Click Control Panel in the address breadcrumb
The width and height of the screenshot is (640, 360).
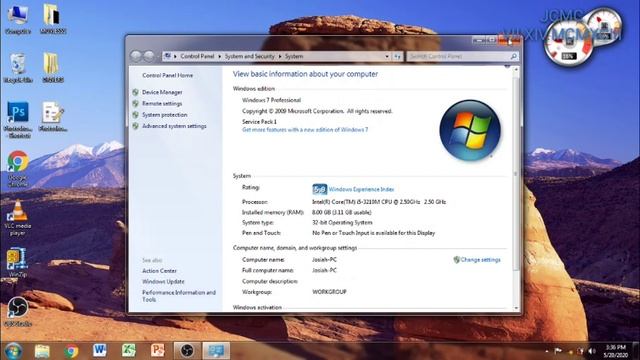(x=197, y=56)
